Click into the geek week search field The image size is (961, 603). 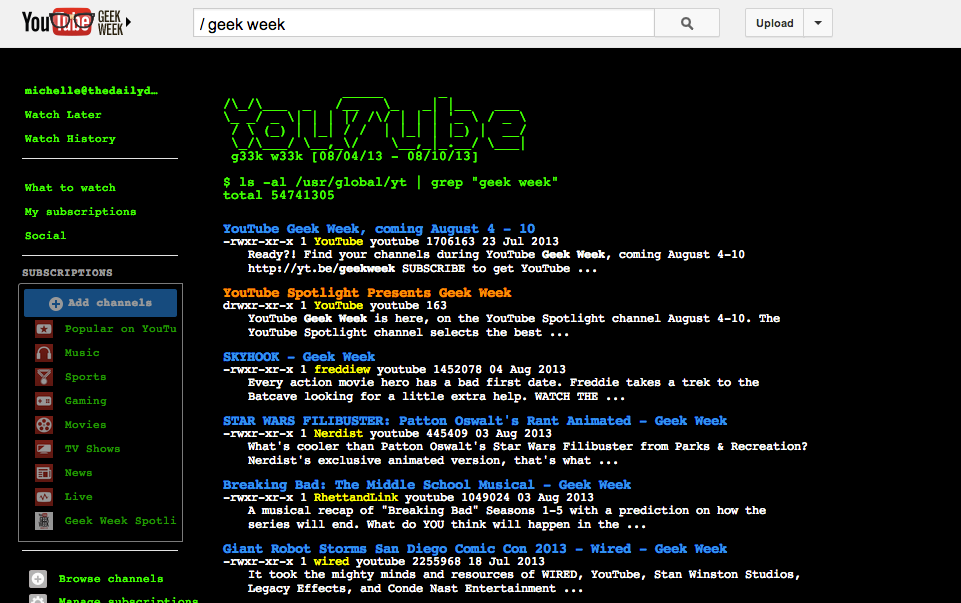pos(423,23)
